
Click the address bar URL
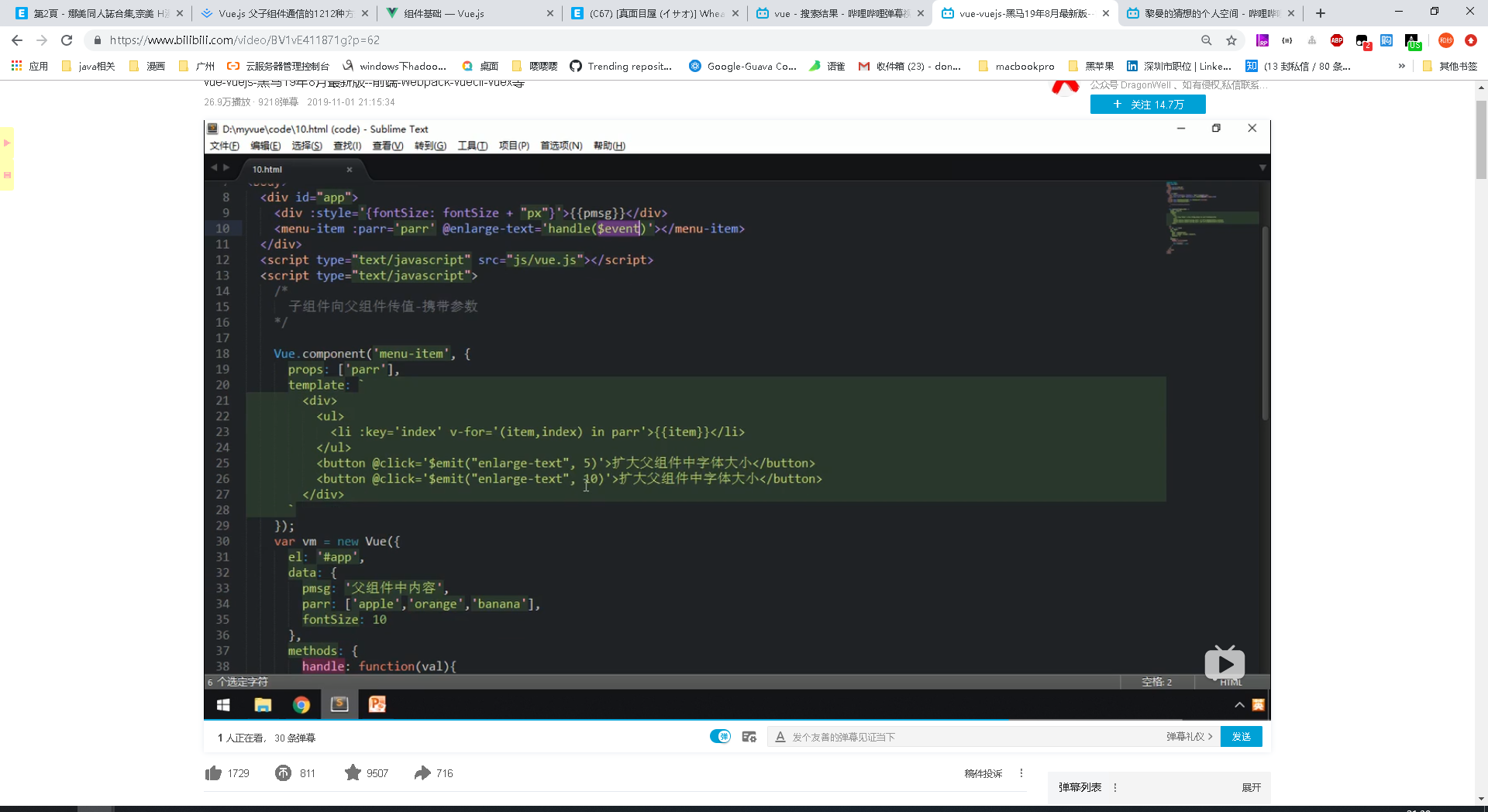click(245, 40)
